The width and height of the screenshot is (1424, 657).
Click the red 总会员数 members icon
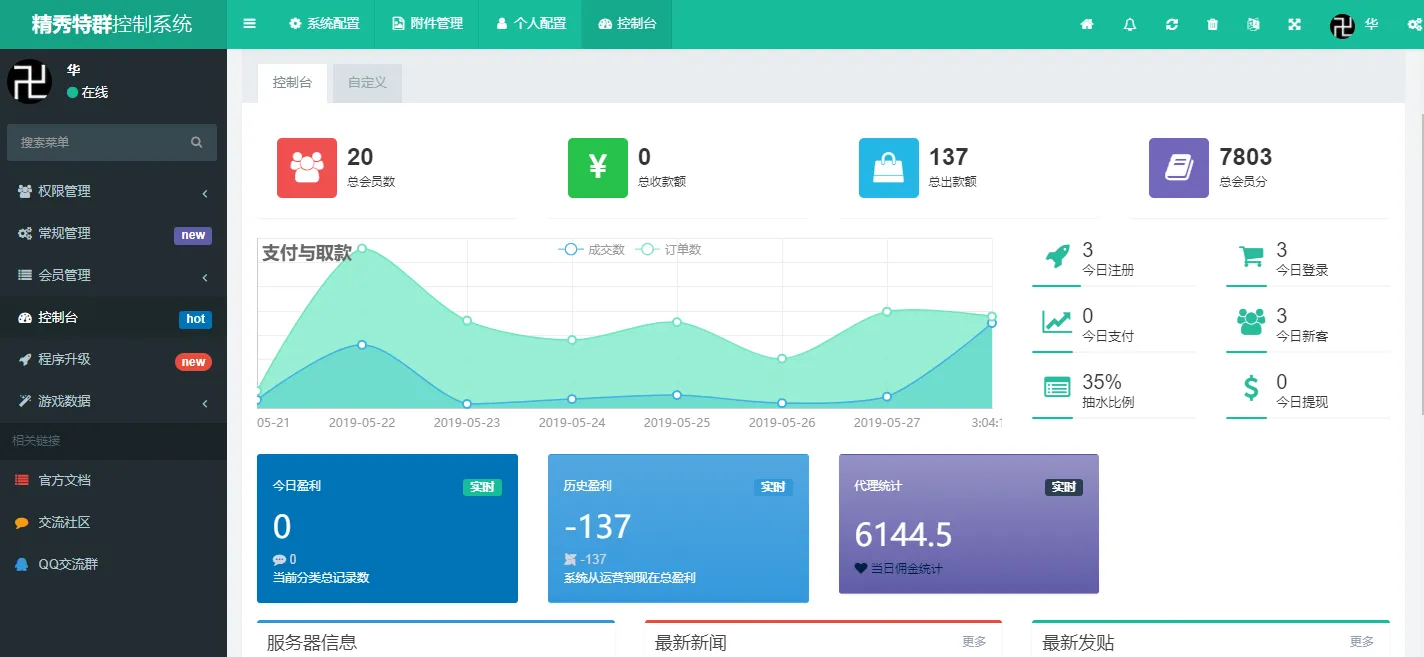[x=306, y=168]
